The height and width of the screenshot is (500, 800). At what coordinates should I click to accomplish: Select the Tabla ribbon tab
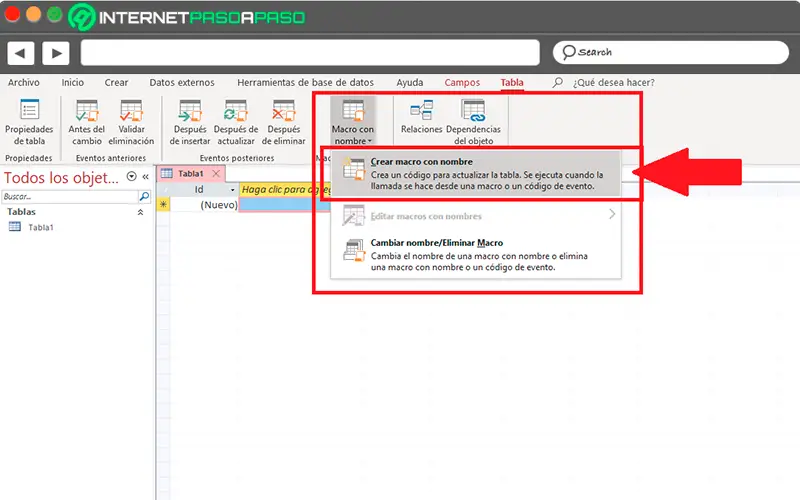[512, 82]
